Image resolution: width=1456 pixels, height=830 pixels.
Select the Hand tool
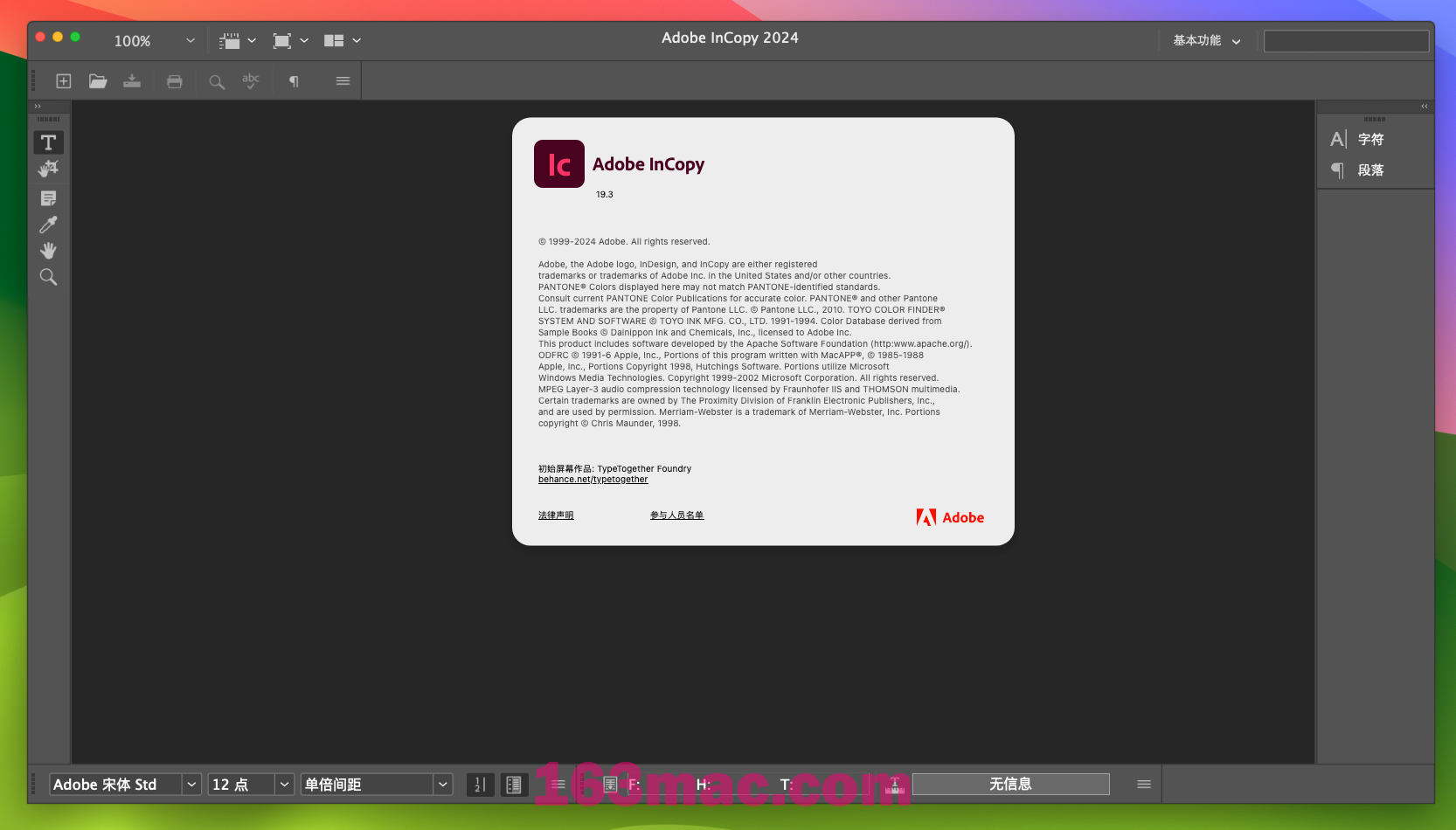click(48, 251)
